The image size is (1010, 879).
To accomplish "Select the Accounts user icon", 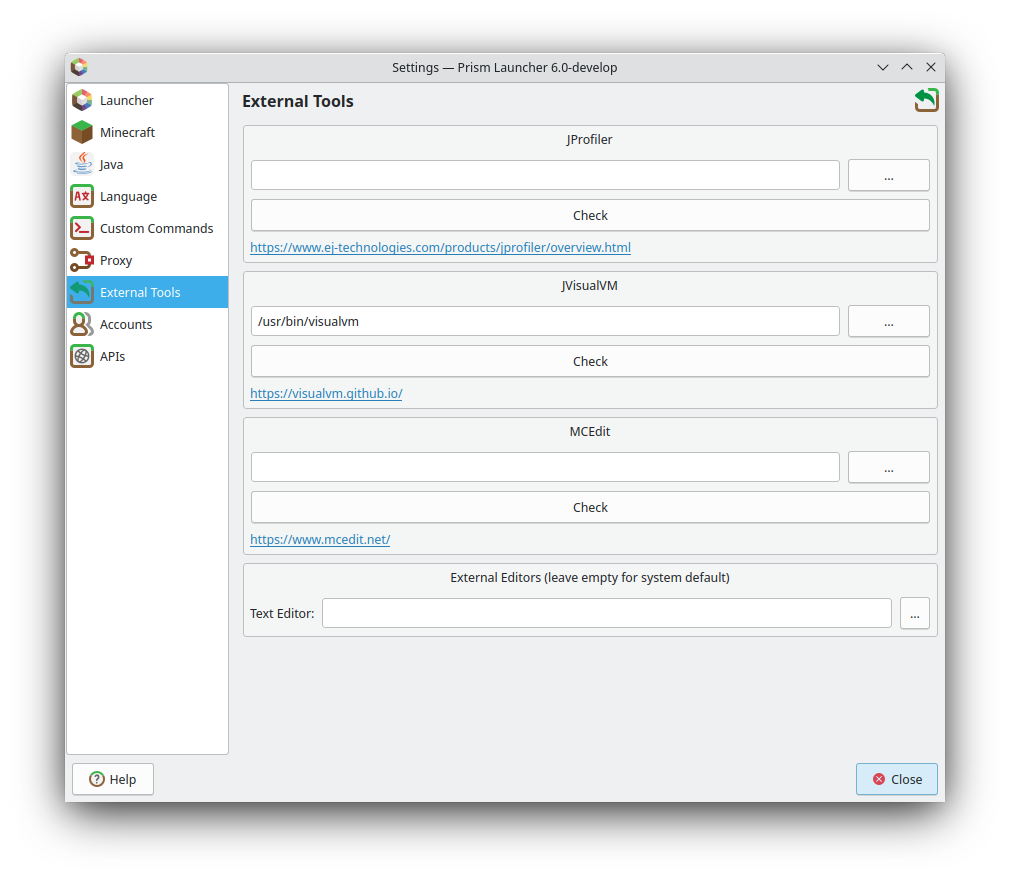I will coord(81,324).
